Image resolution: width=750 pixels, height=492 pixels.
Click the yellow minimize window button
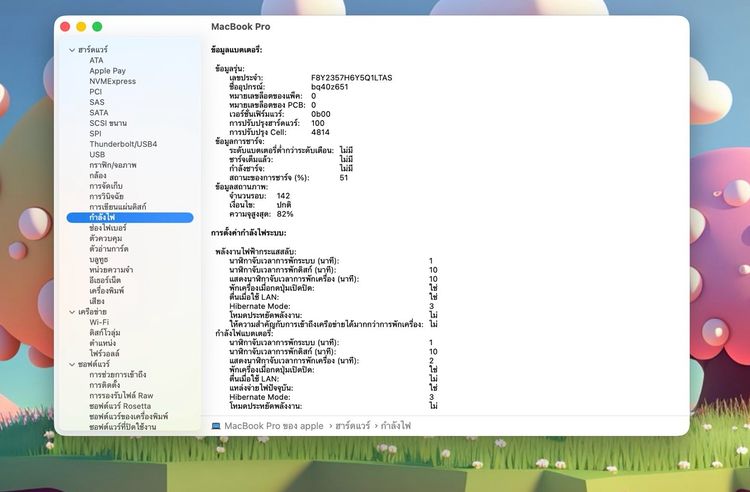(x=81, y=27)
